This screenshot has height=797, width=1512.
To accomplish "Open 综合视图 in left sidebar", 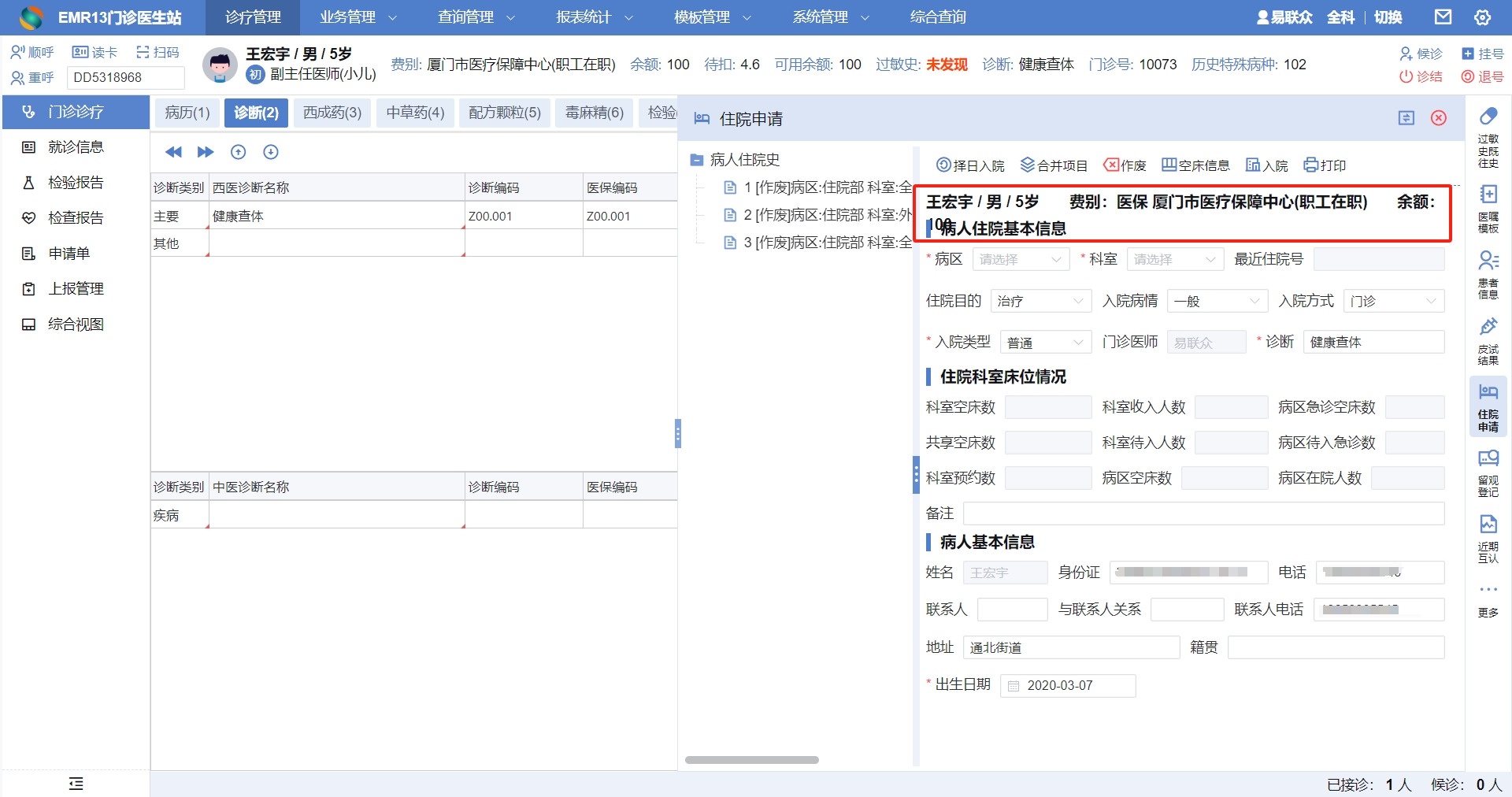I will (76, 324).
